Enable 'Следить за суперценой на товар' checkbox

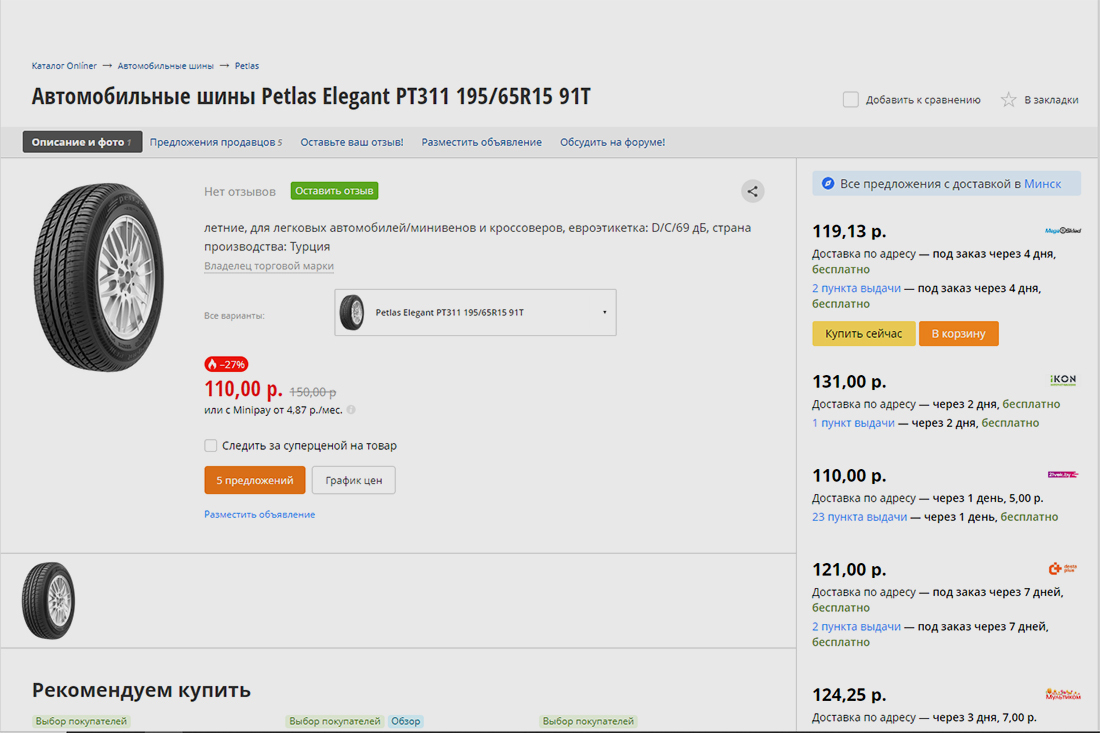[210, 445]
